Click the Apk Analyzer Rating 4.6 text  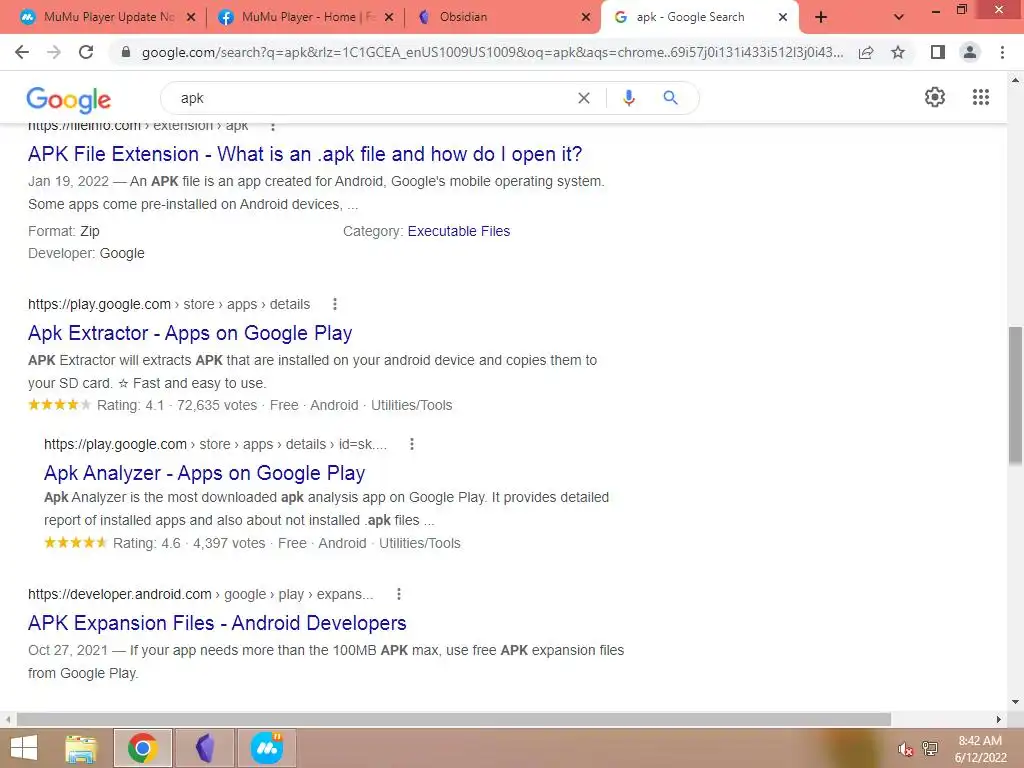coord(147,543)
